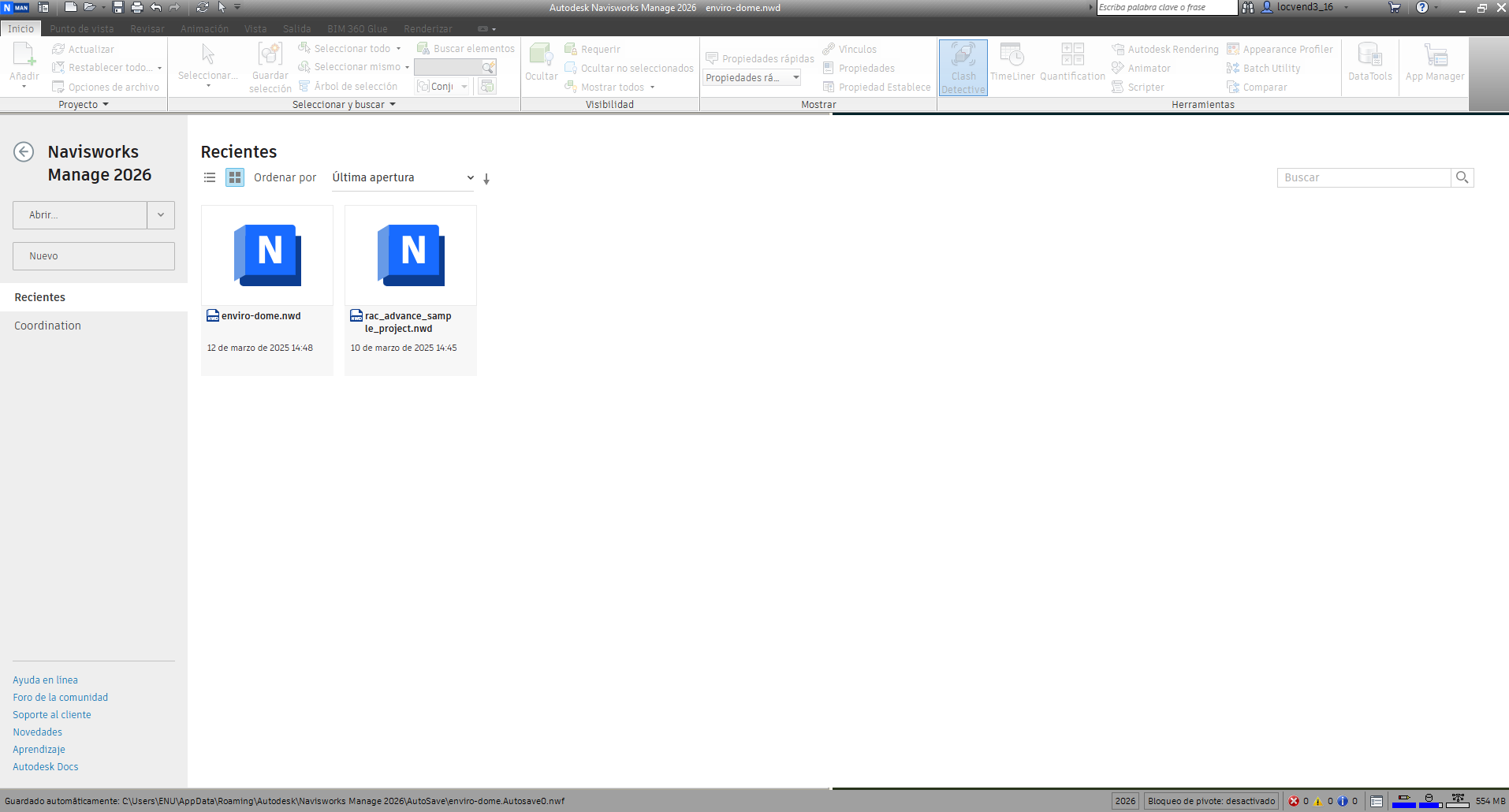This screenshot has height=812, width=1509.
Task: Click the binoculars search icon in title bar
Action: point(1248,7)
